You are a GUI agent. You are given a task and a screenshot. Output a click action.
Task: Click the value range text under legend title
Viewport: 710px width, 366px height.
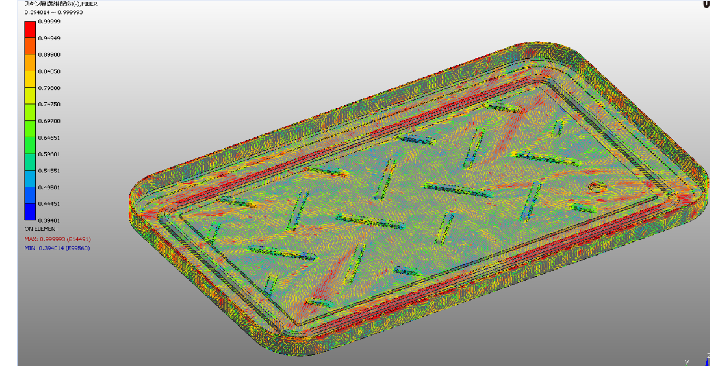click(53, 12)
